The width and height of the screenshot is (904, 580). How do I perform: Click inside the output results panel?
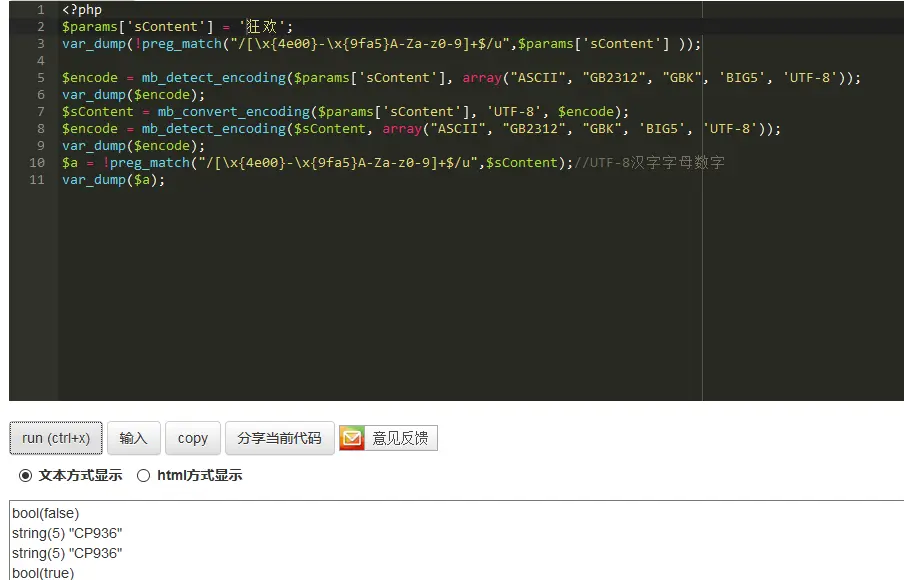[x=450, y=540]
